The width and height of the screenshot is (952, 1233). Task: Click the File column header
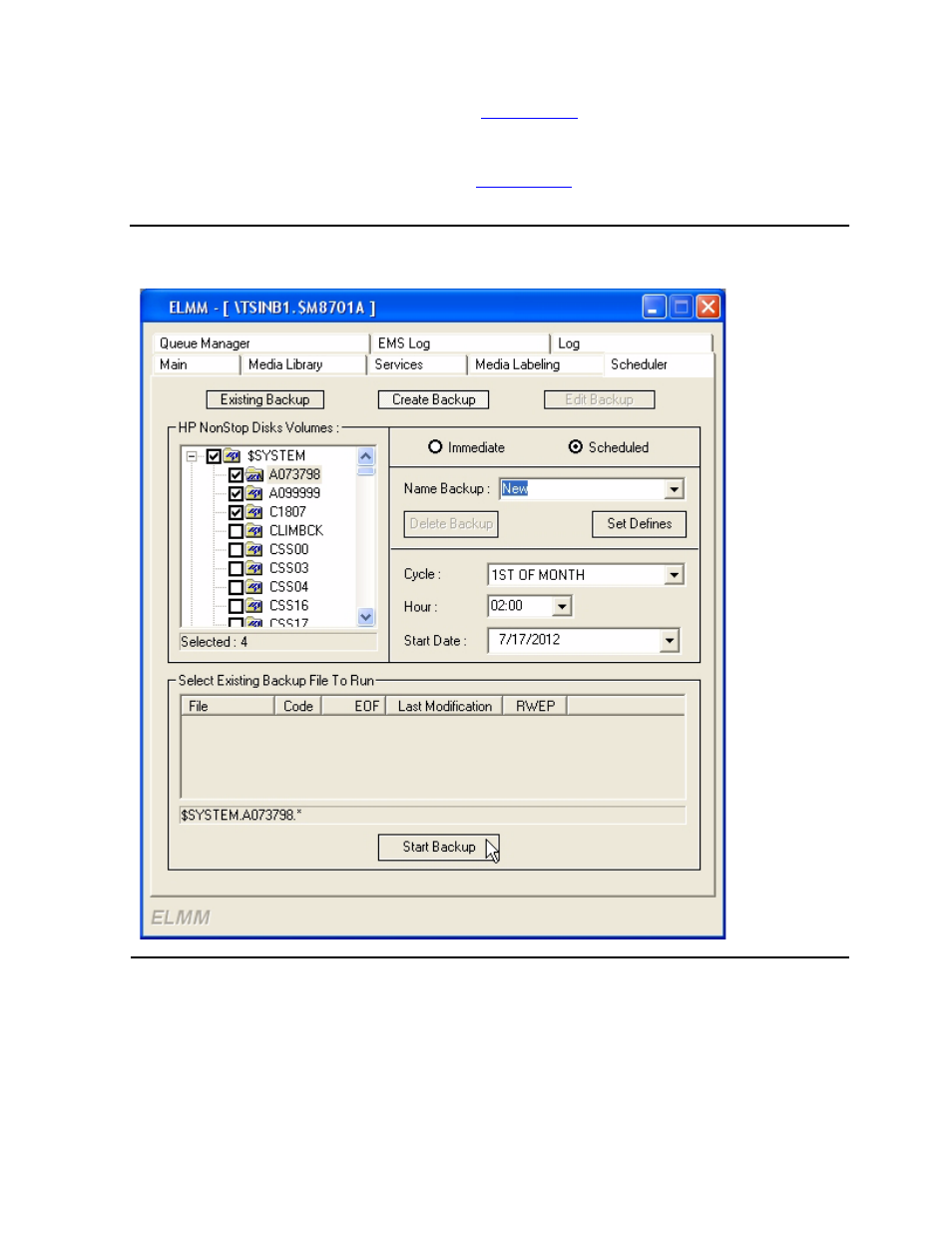(228, 706)
